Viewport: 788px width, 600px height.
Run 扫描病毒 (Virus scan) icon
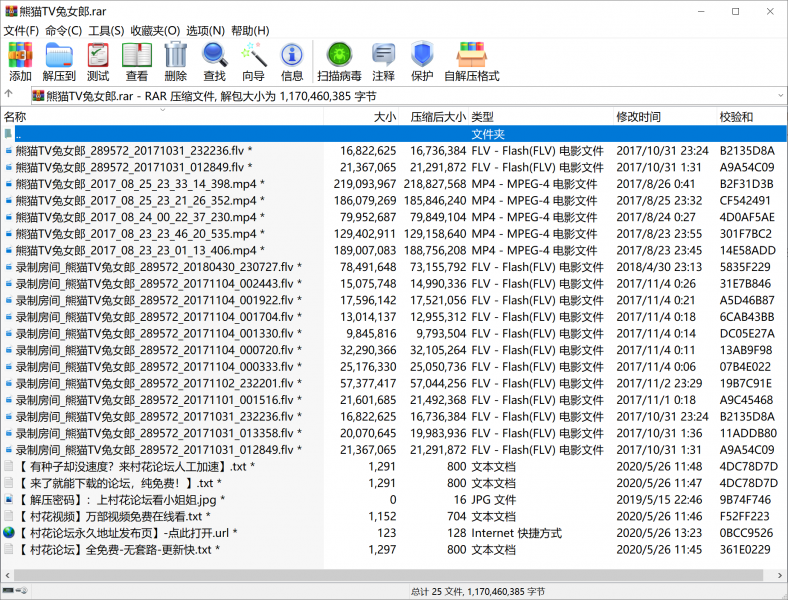(x=340, y=61)
